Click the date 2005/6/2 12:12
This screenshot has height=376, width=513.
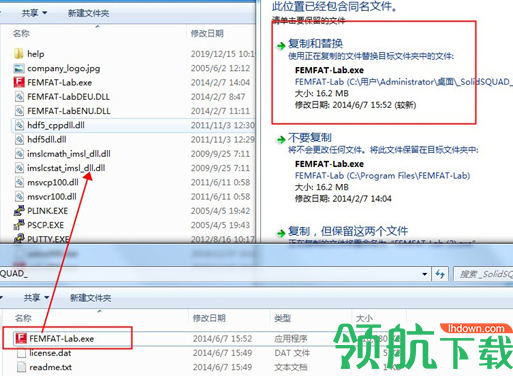220,68
